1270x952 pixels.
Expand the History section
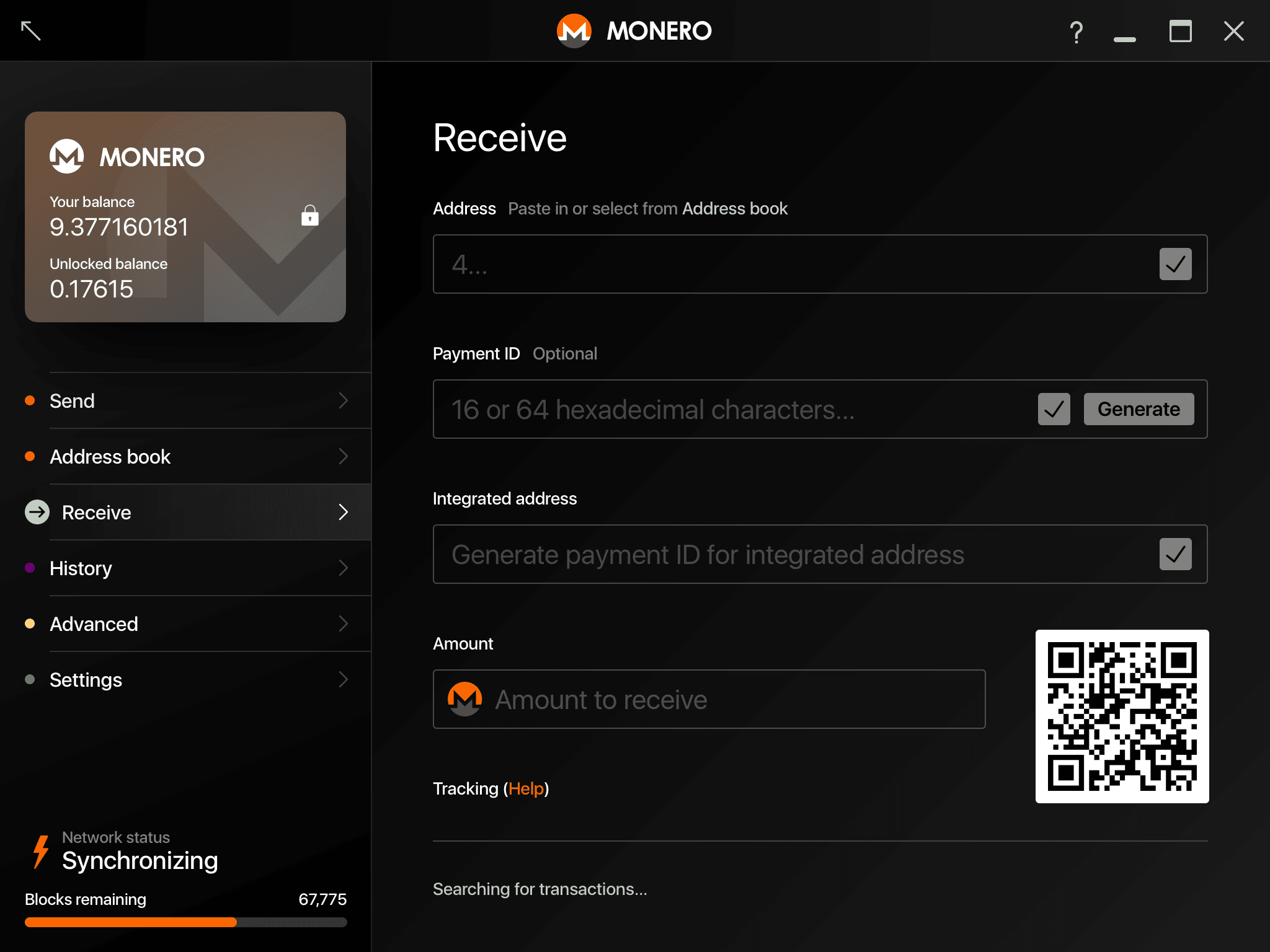[344, 568]
